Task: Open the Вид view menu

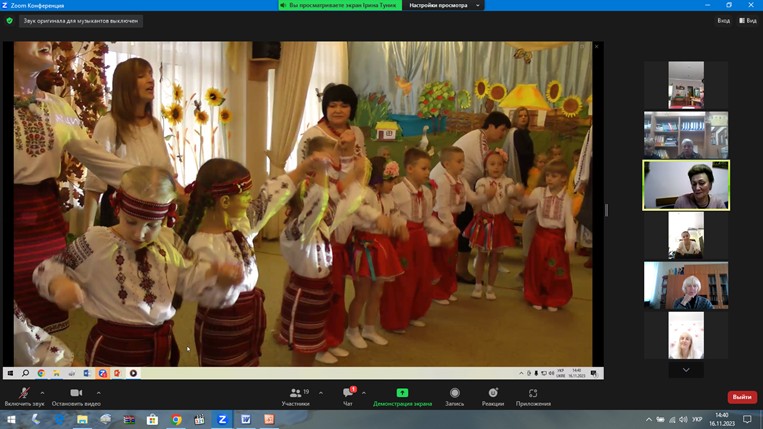Action: click(x=748, y=21)
